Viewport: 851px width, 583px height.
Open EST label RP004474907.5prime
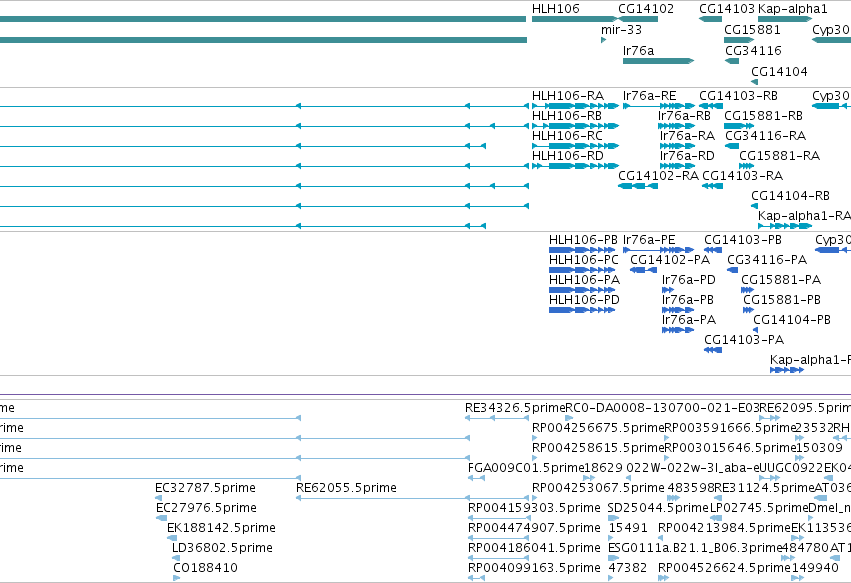534,528
